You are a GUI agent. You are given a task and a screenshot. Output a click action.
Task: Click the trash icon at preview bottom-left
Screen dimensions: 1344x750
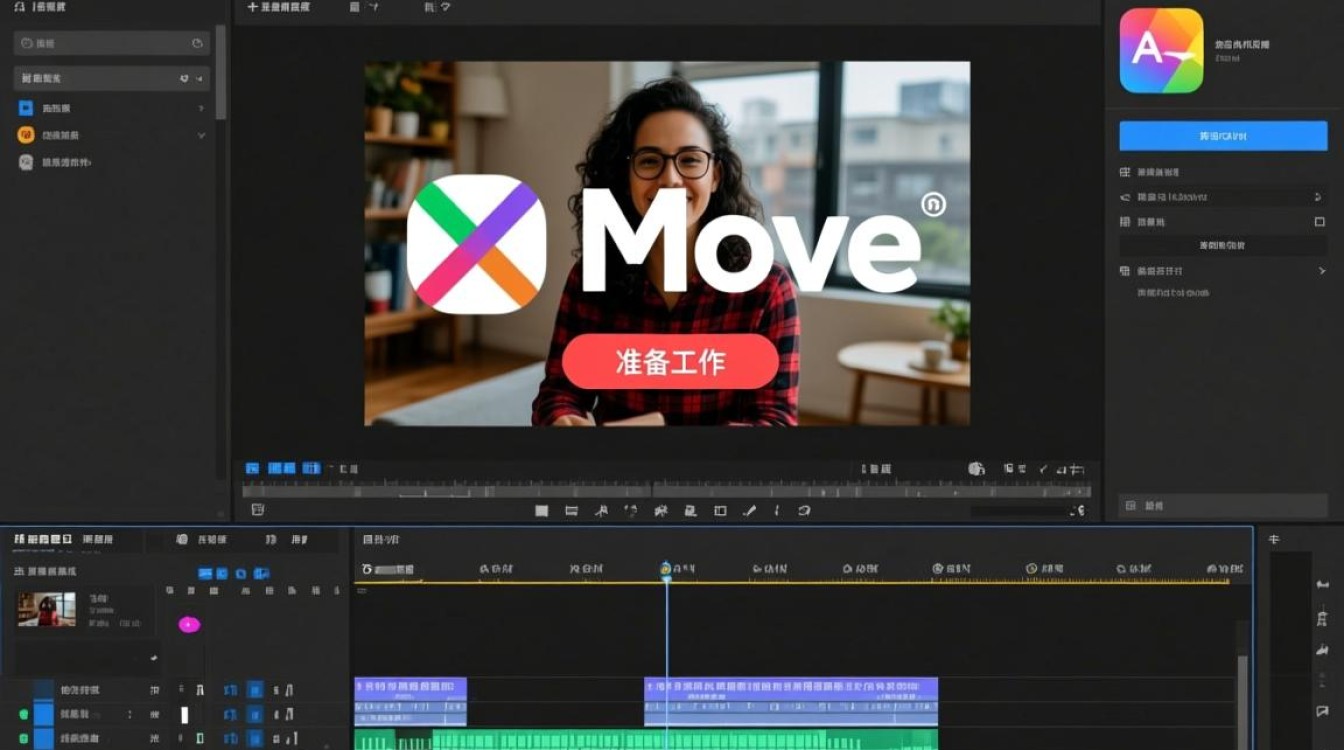(257, 510)
